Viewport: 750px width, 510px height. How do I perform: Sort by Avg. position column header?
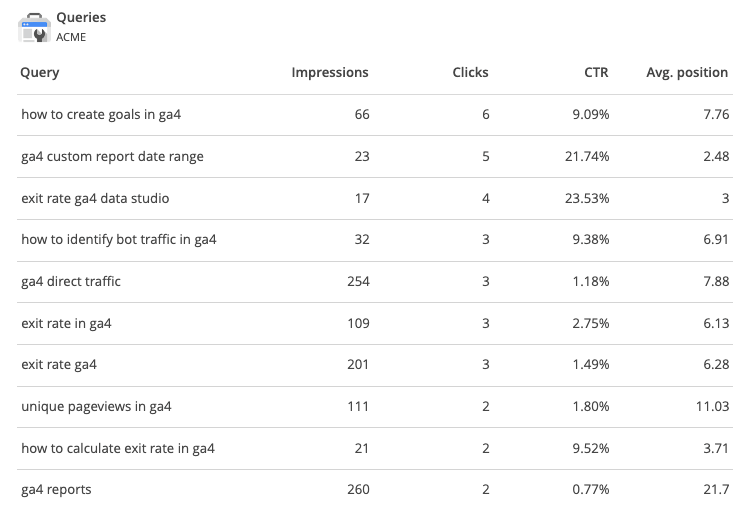pyautogui.click(x=687, y=73)
